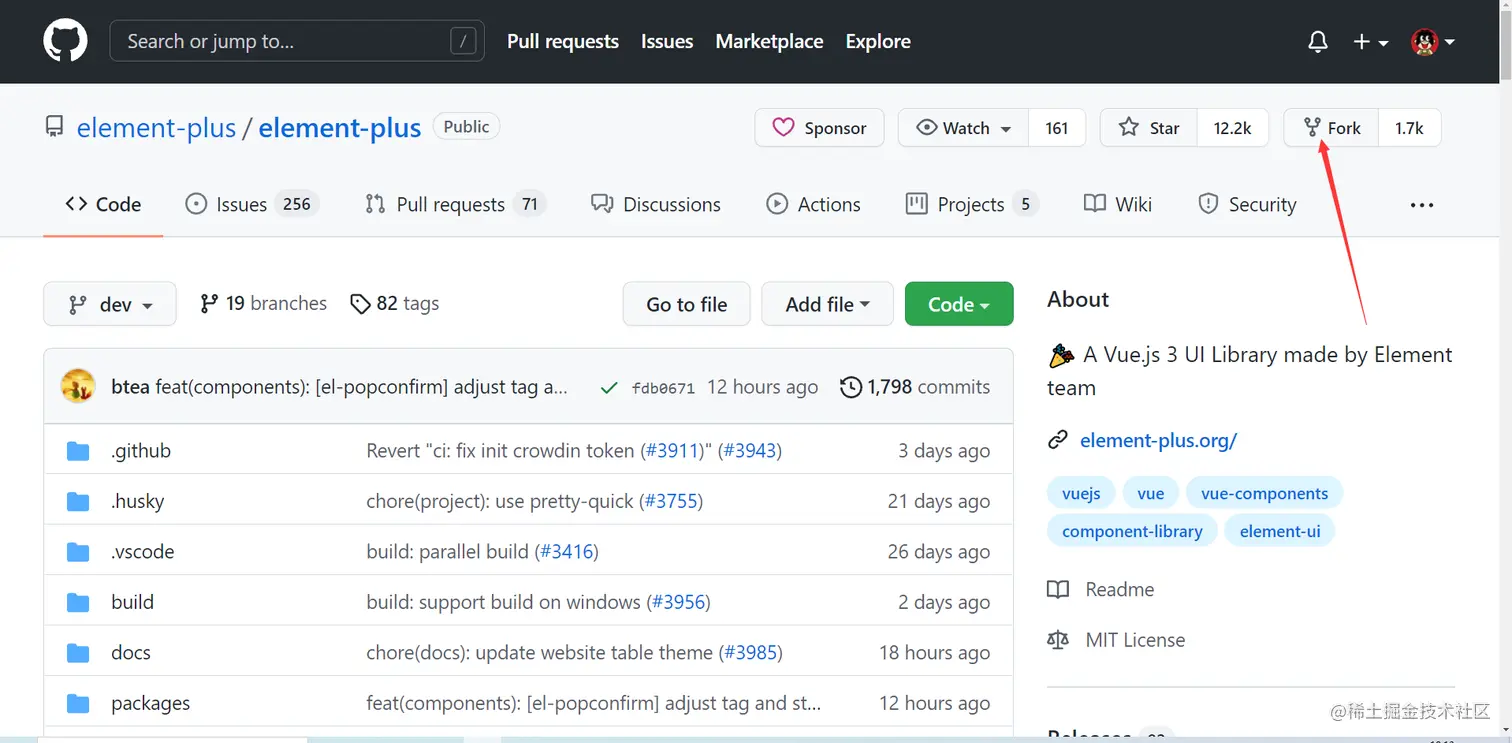Open pull request #3416 link

(x=567, y=552)
